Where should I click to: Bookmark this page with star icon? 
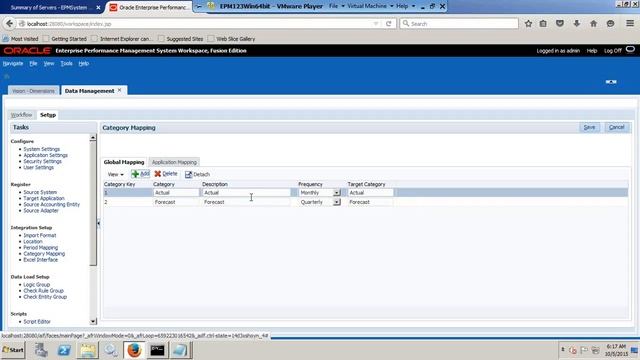pos(528,24)
